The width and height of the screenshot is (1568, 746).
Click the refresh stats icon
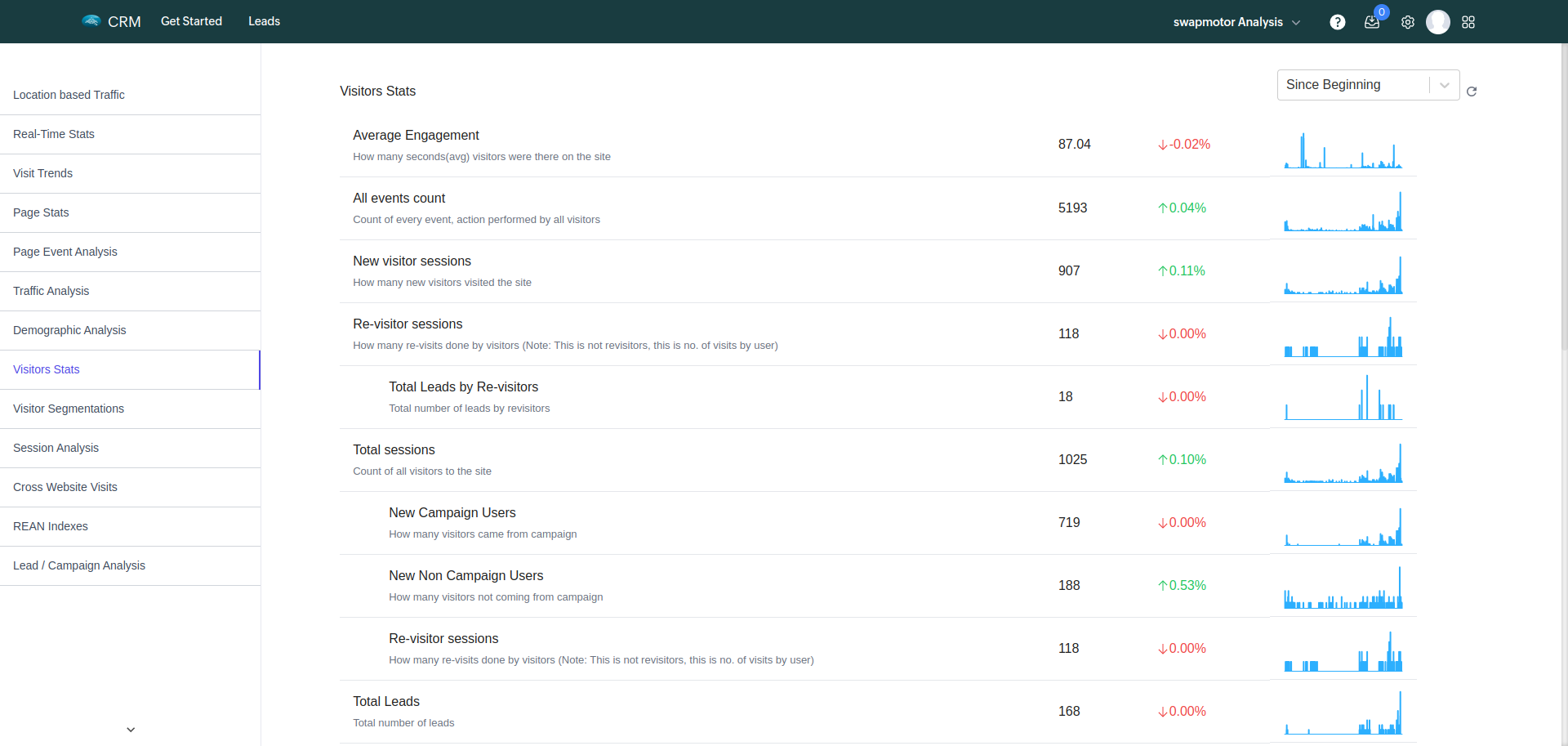click(x=1472, y=92)
